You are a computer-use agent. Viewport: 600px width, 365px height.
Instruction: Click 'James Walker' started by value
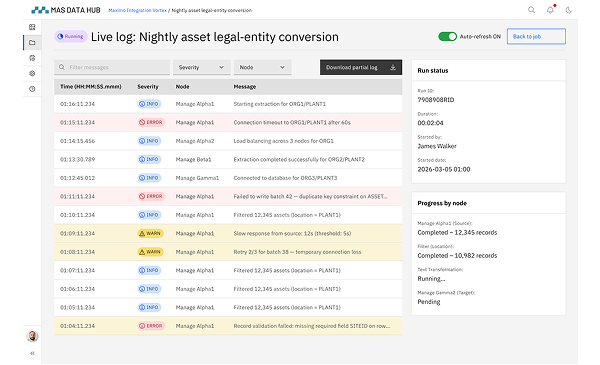(x=437, y=146)
